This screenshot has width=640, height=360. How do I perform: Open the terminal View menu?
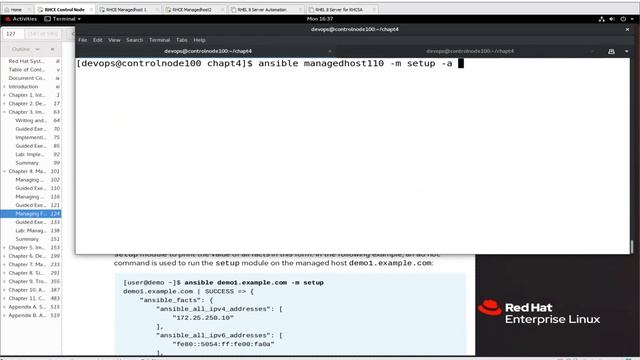point(114,40)
